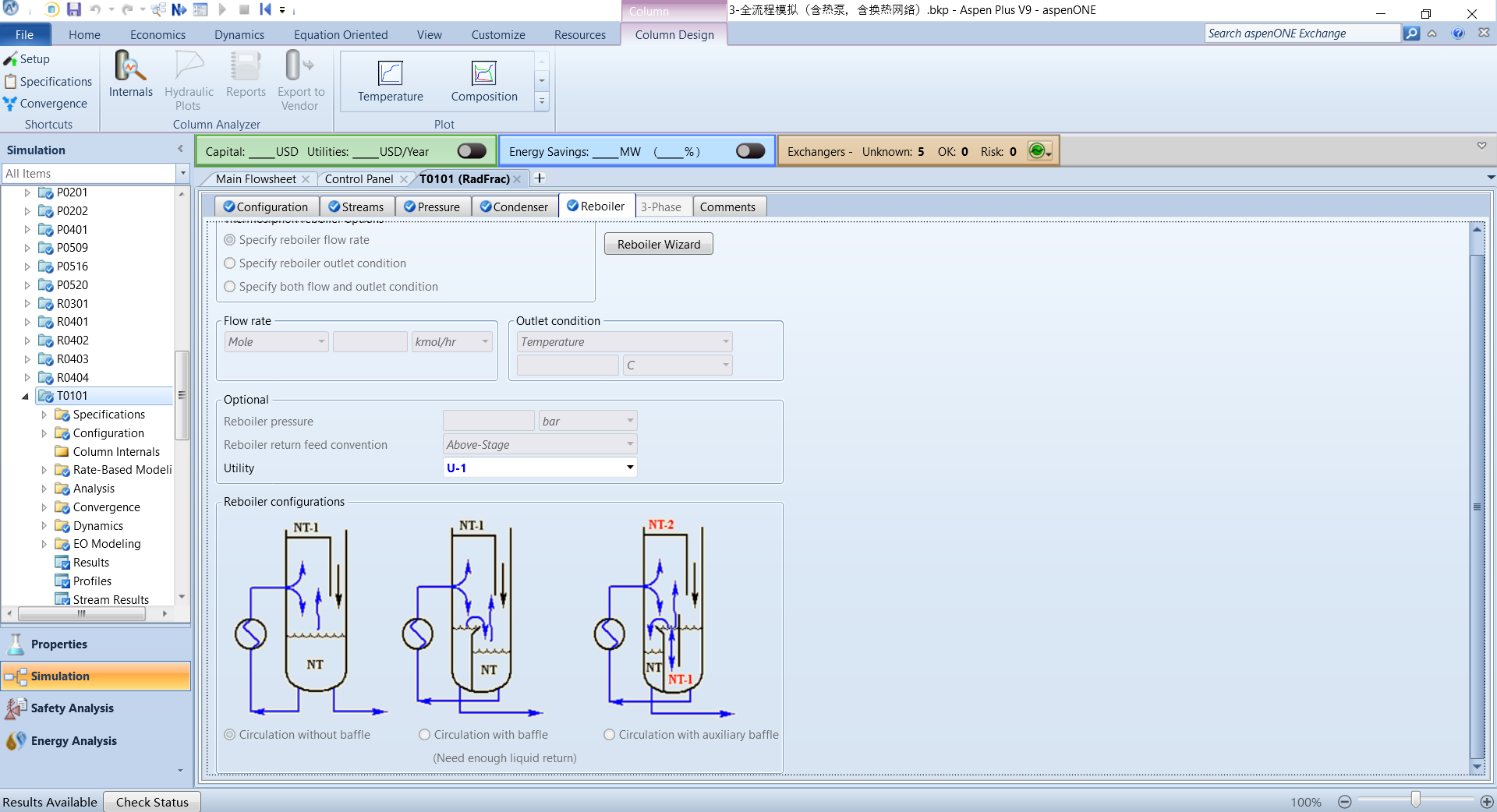The height and width of the screenshot is (812, 1497).
Task: Adjust the zoom slider handle
Action: [1415, 800]
